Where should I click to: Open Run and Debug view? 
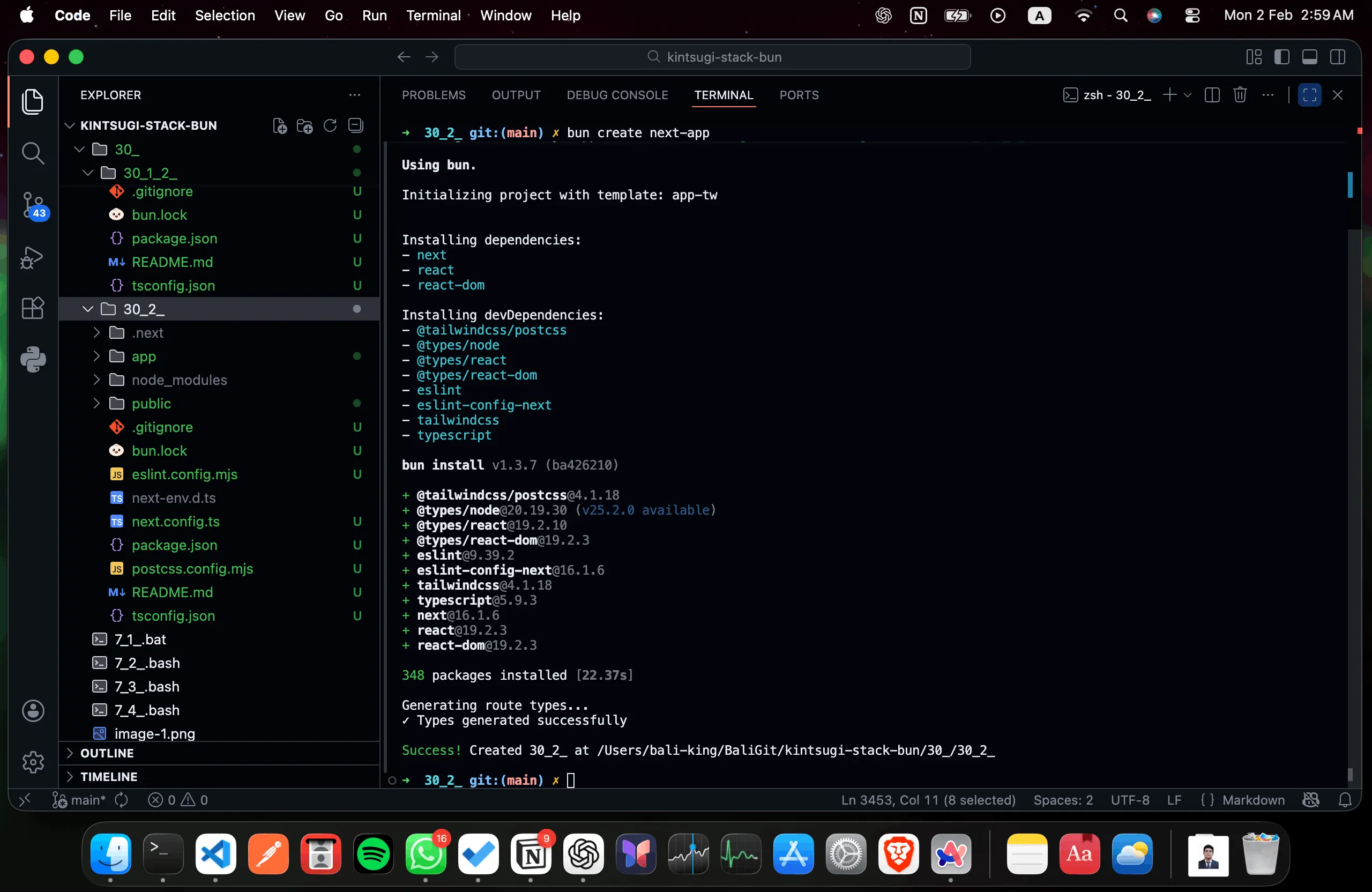pos(33,257)
